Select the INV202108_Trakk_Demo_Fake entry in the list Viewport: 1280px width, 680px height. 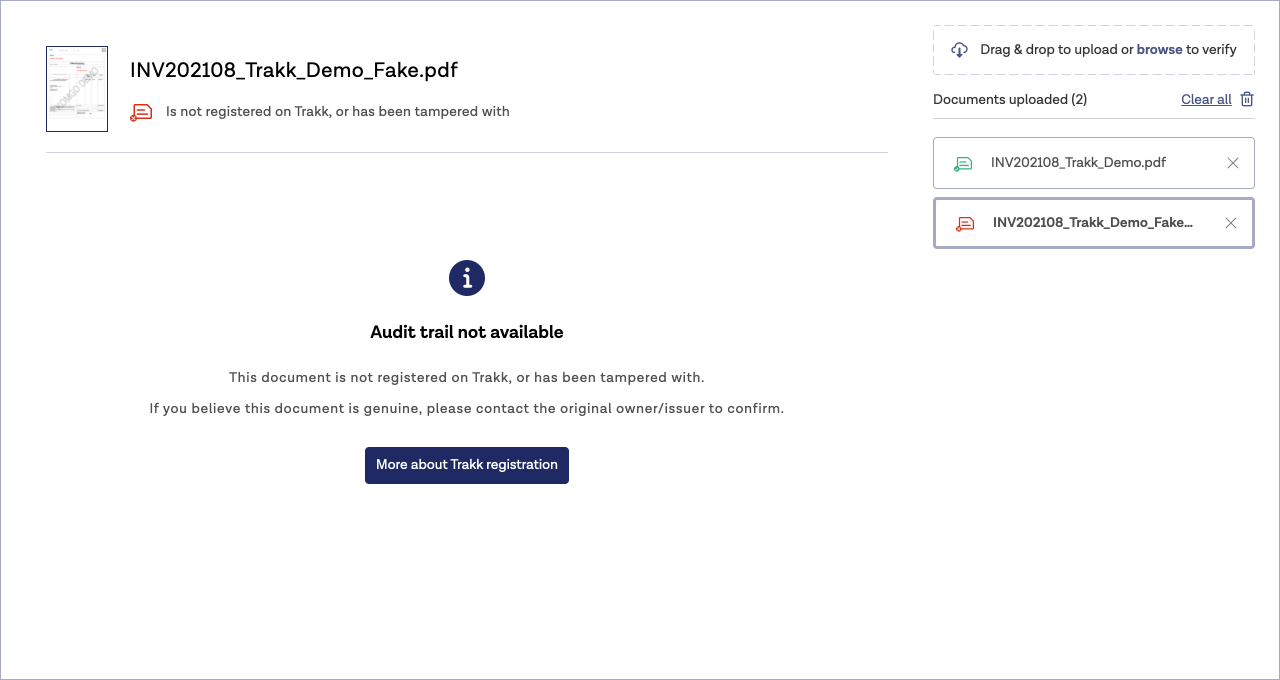[x=1092, y=223]
